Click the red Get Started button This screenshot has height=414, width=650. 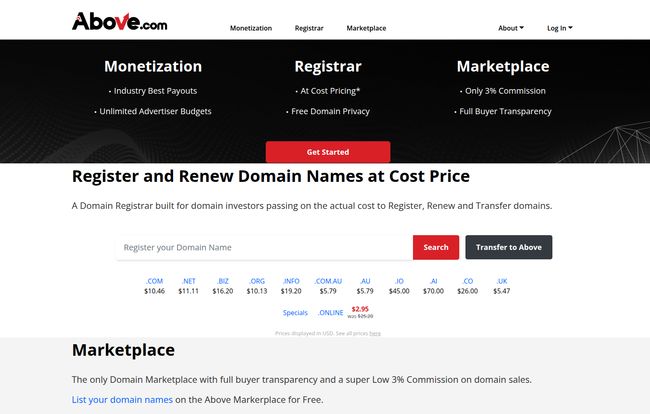pyautogui.click(x=328, y=152)
